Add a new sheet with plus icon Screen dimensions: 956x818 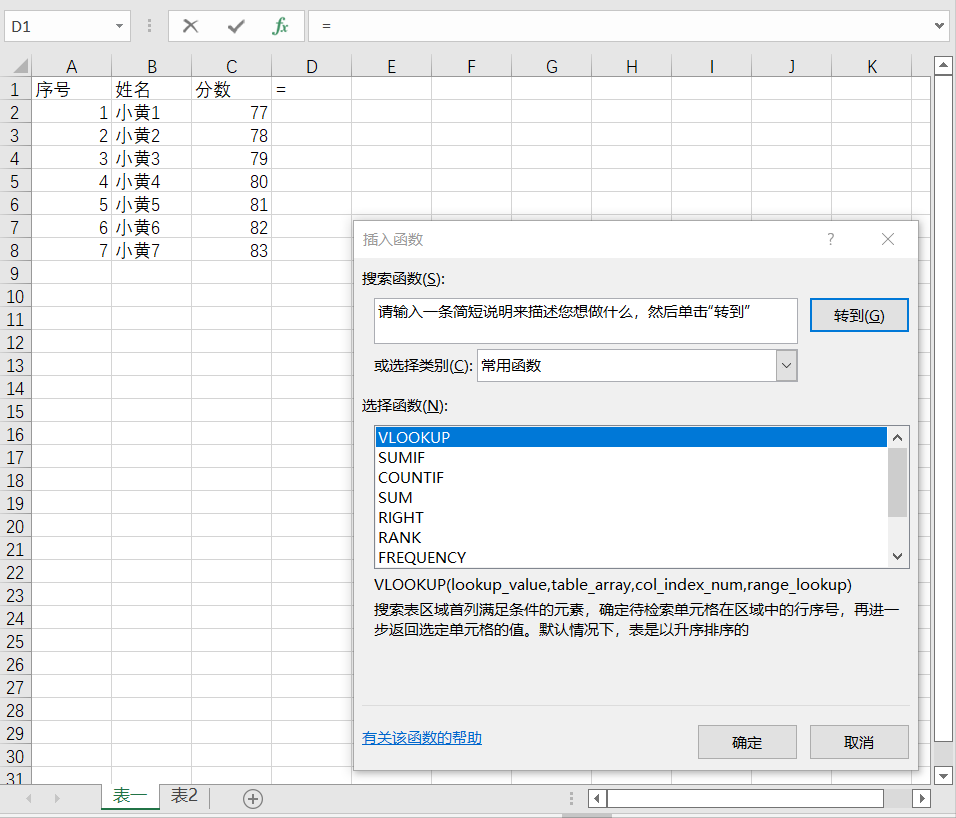pyautogui.click(x=252, y=798)
